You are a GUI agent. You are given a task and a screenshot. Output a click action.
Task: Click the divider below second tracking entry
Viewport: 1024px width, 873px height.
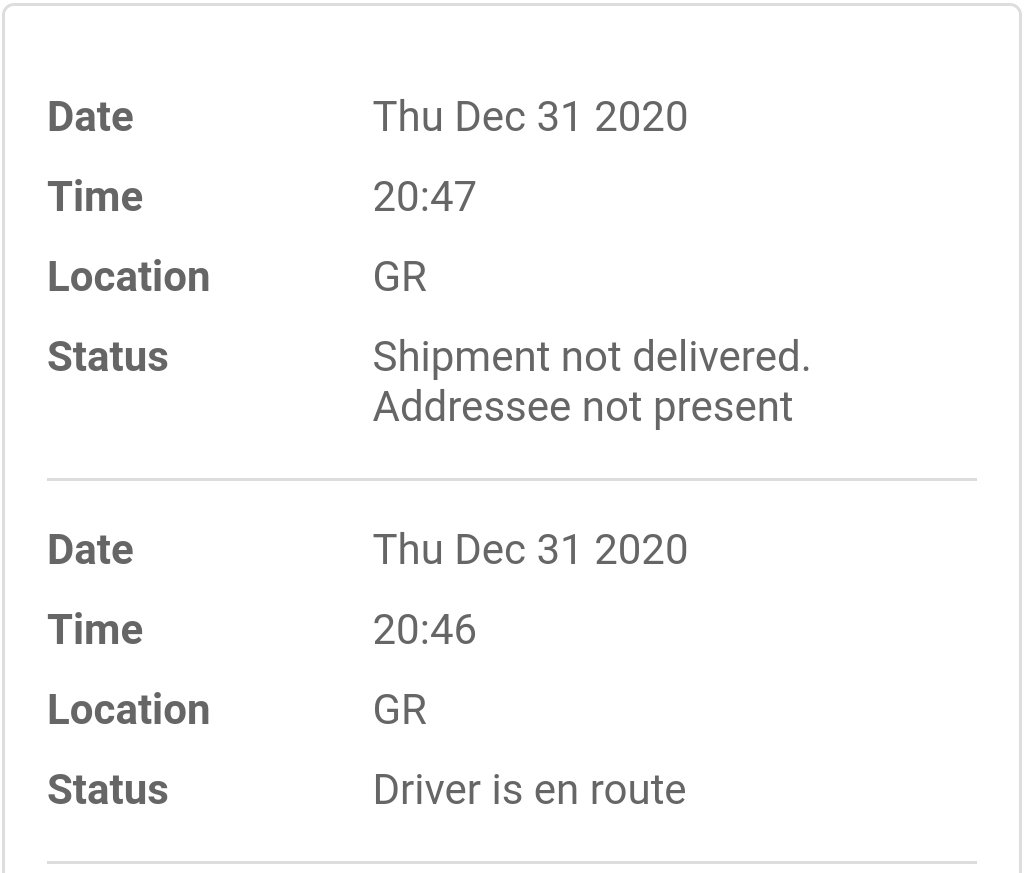[x=512, y=863]
